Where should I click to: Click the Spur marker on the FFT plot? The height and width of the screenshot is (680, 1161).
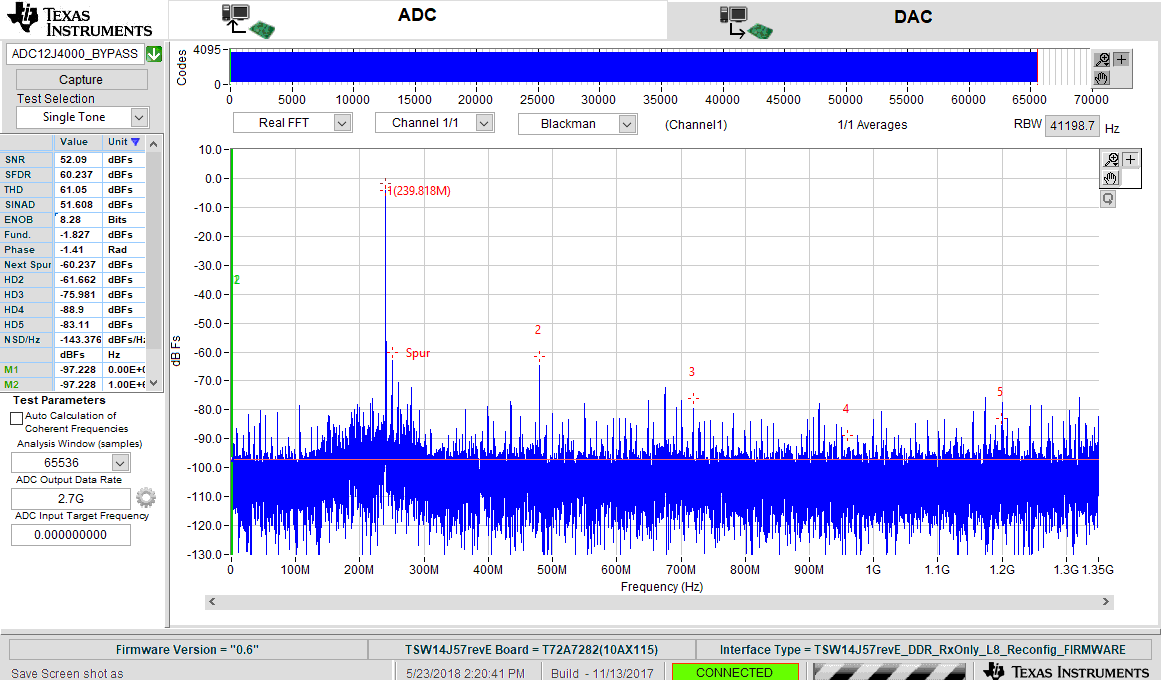pos(392,353)
